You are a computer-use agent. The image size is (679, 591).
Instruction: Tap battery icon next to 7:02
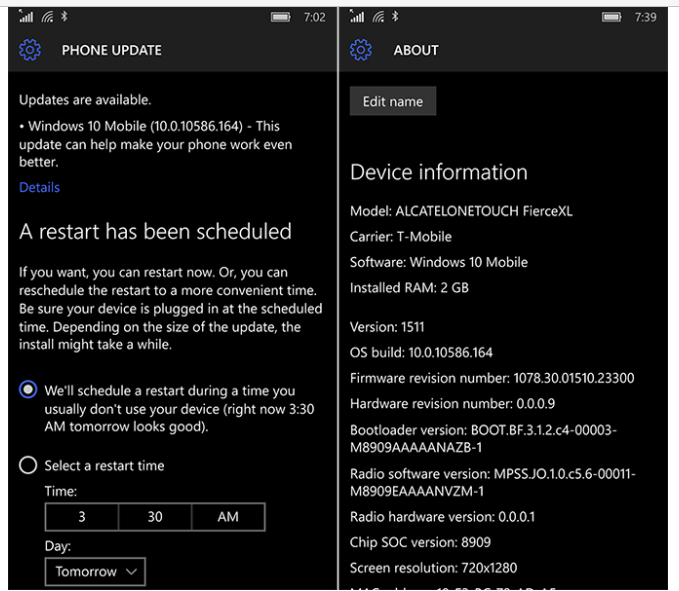(x=281, y=17)
